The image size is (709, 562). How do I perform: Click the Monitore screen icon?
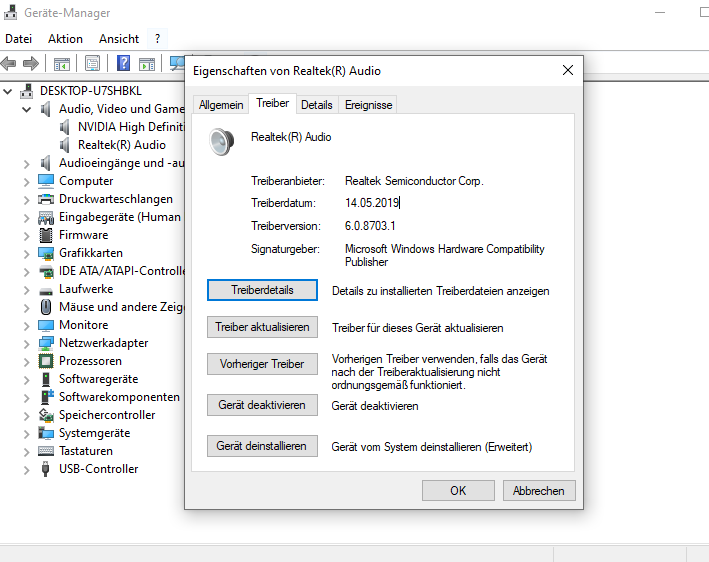point(46,325)
